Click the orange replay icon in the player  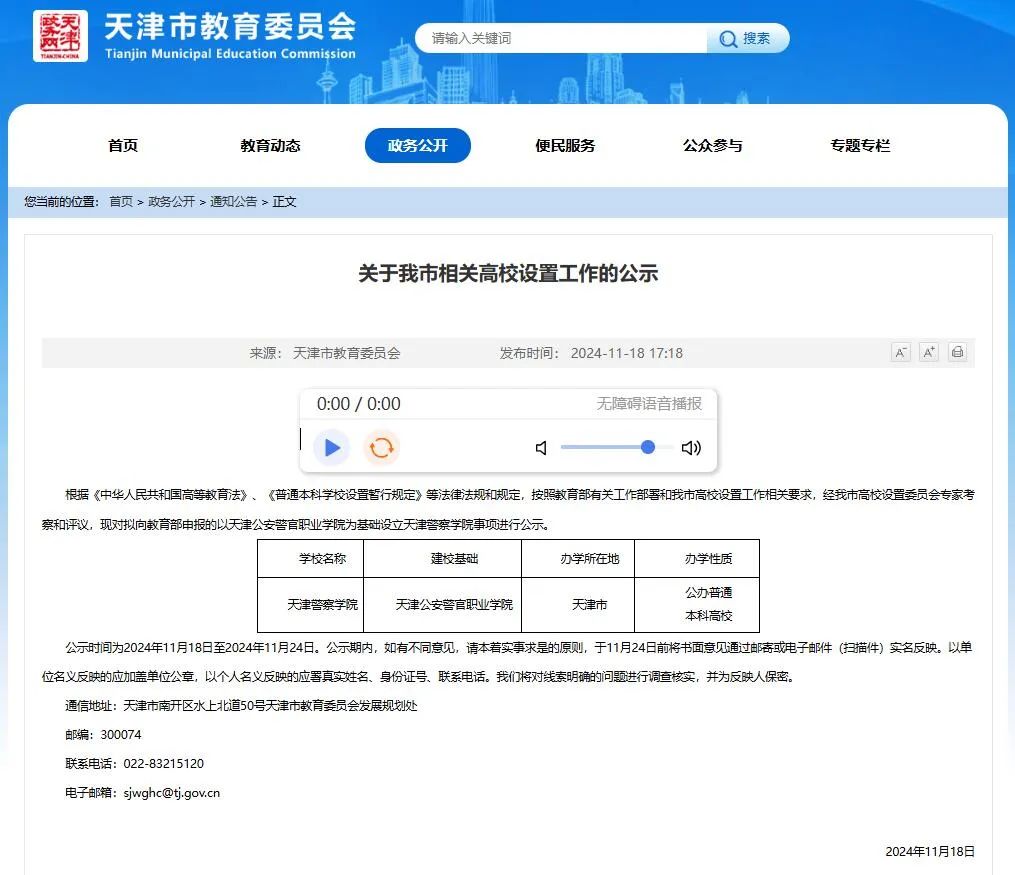[381, 447]
